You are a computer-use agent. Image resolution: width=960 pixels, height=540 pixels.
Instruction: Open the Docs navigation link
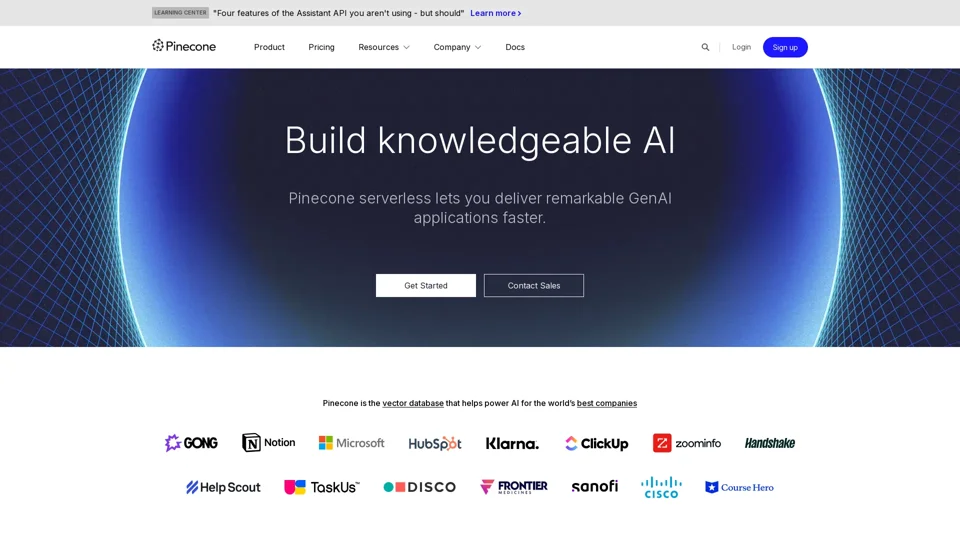point(515,47)
